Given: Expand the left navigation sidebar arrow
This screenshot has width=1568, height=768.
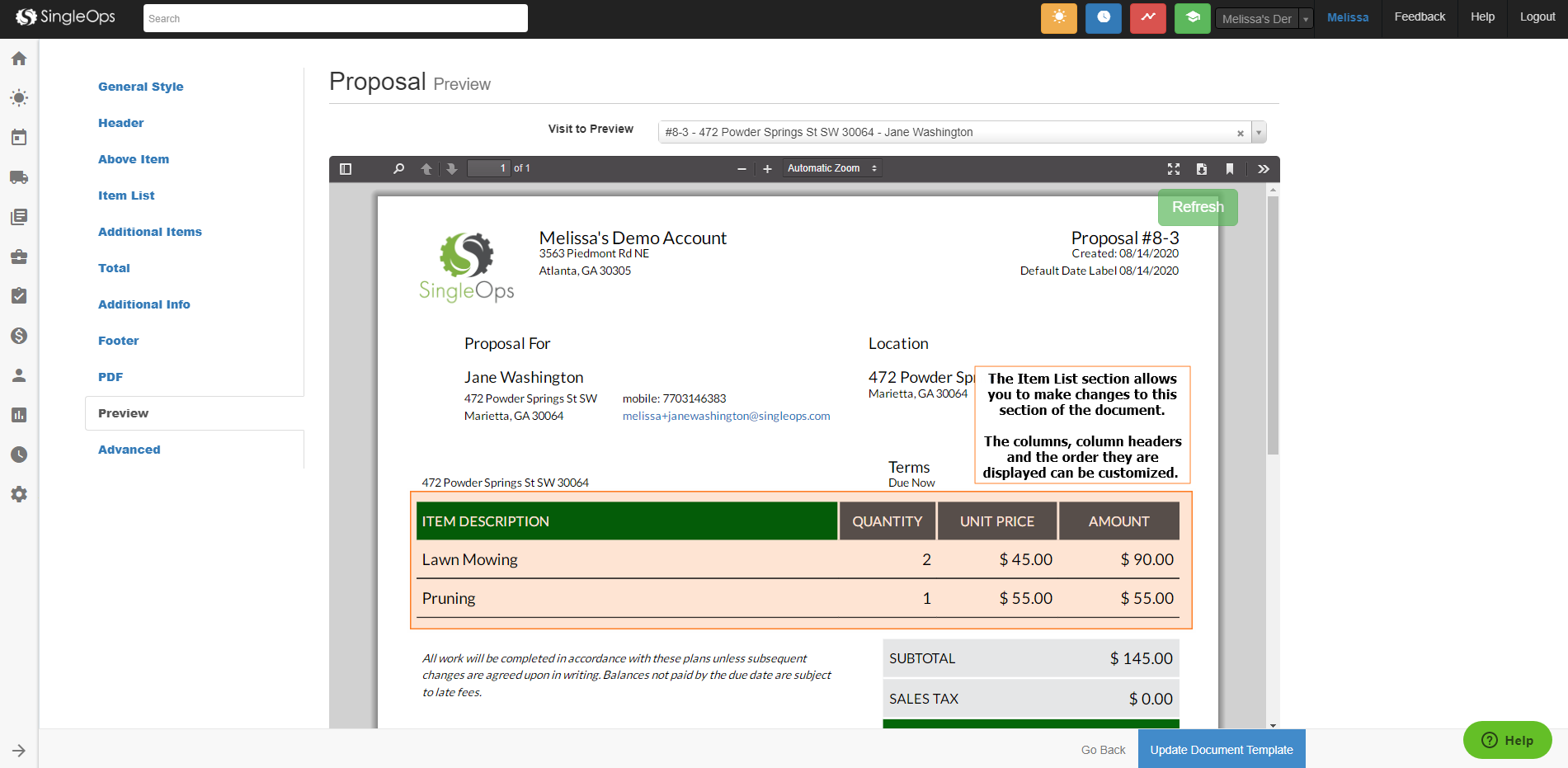Looking at the screenshot, I should point(19,751).
